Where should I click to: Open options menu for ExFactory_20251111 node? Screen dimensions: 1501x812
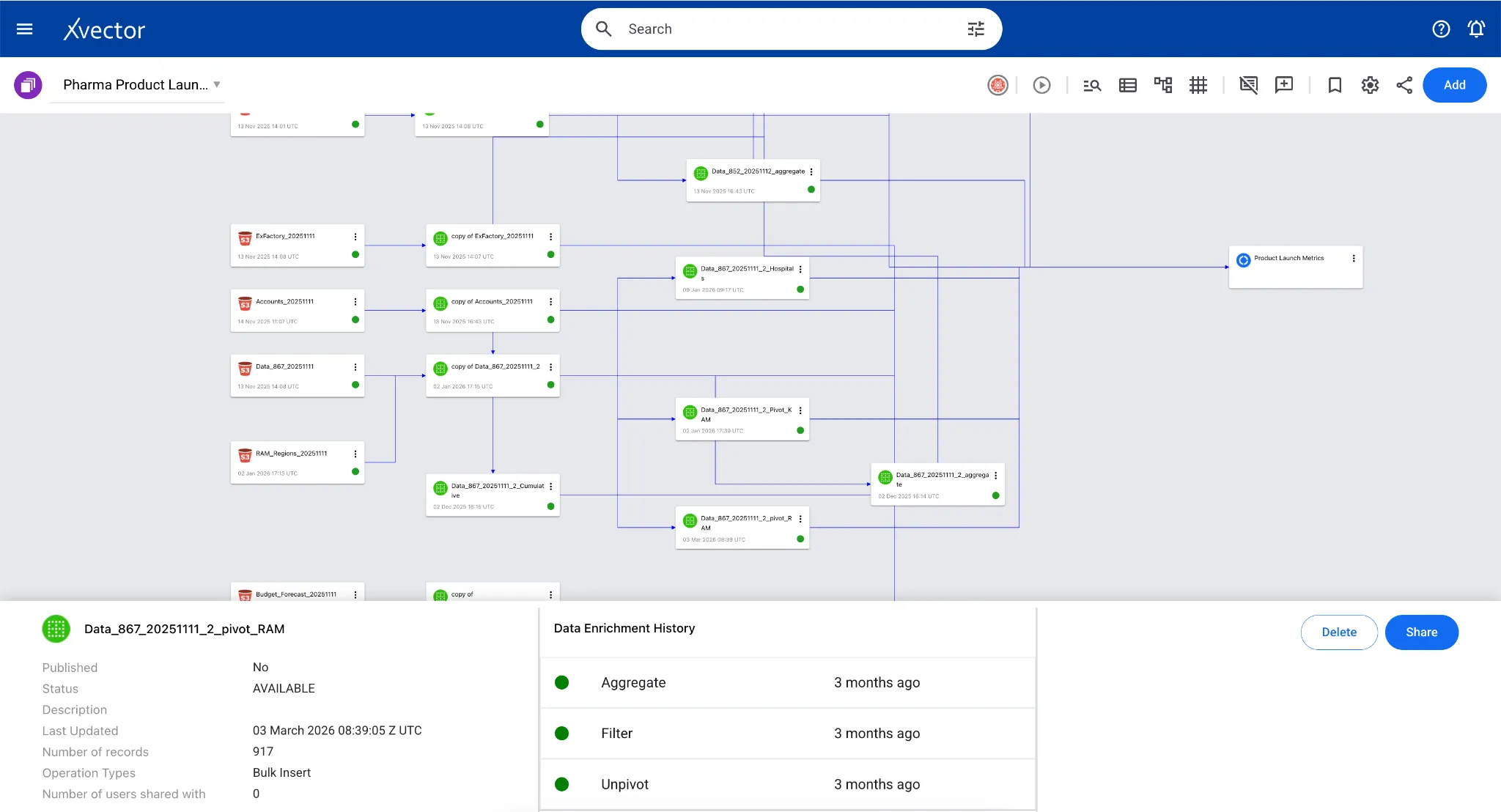(355, 237)
